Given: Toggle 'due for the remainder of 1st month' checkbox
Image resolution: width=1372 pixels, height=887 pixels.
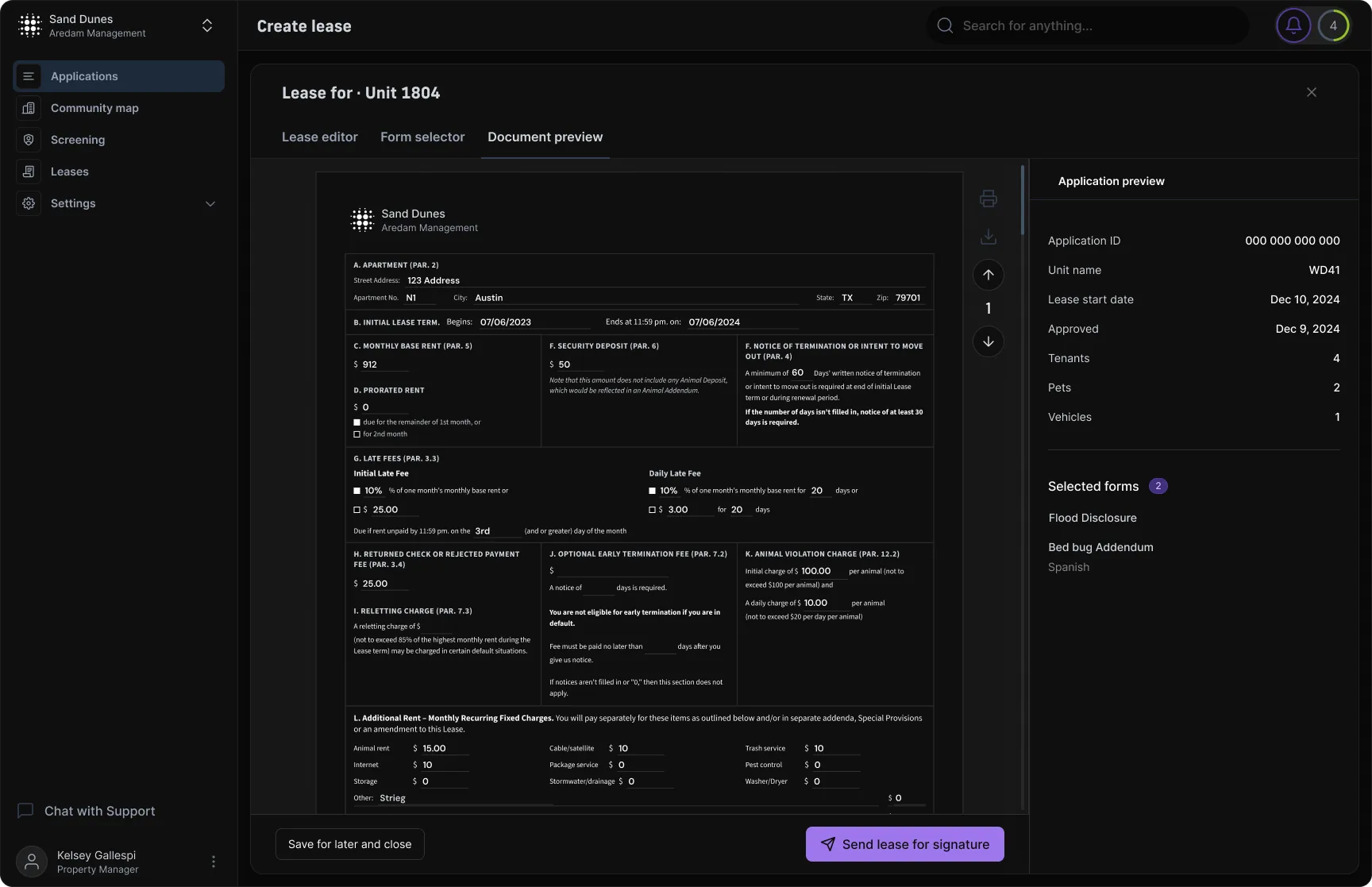Looking at the screenshot, I should point(357,422).
